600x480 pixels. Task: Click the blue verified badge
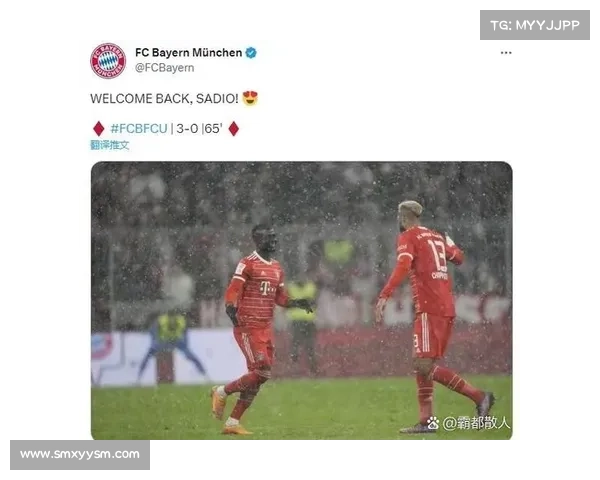[251, 52]
